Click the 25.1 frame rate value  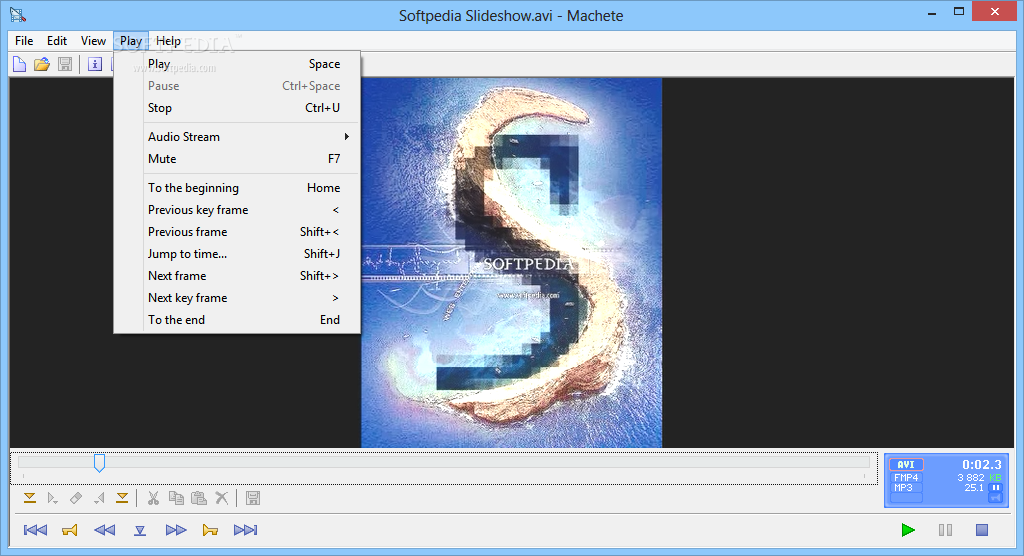coord(974,487)
